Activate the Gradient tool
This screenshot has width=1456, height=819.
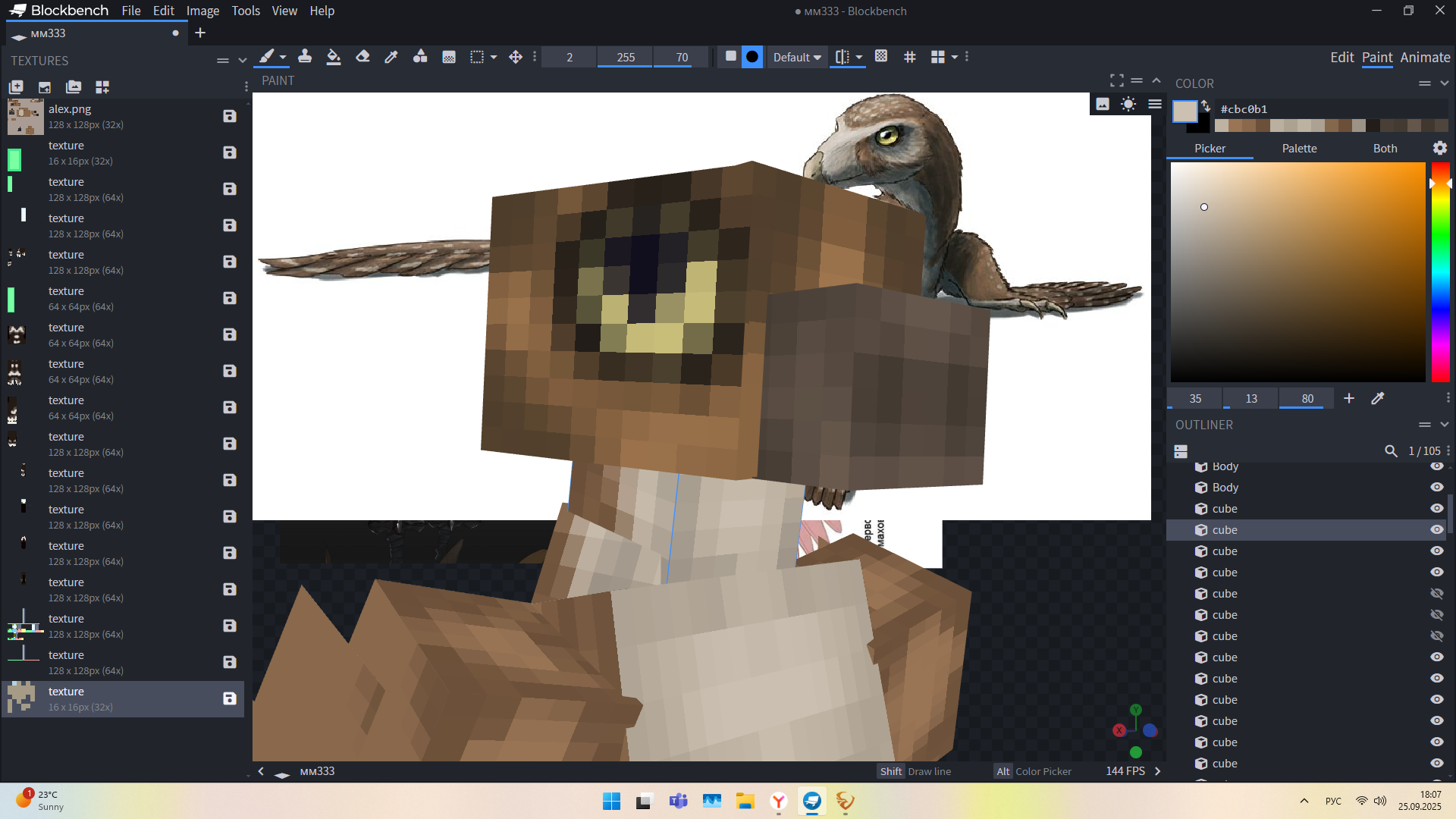tap(449, 57)
